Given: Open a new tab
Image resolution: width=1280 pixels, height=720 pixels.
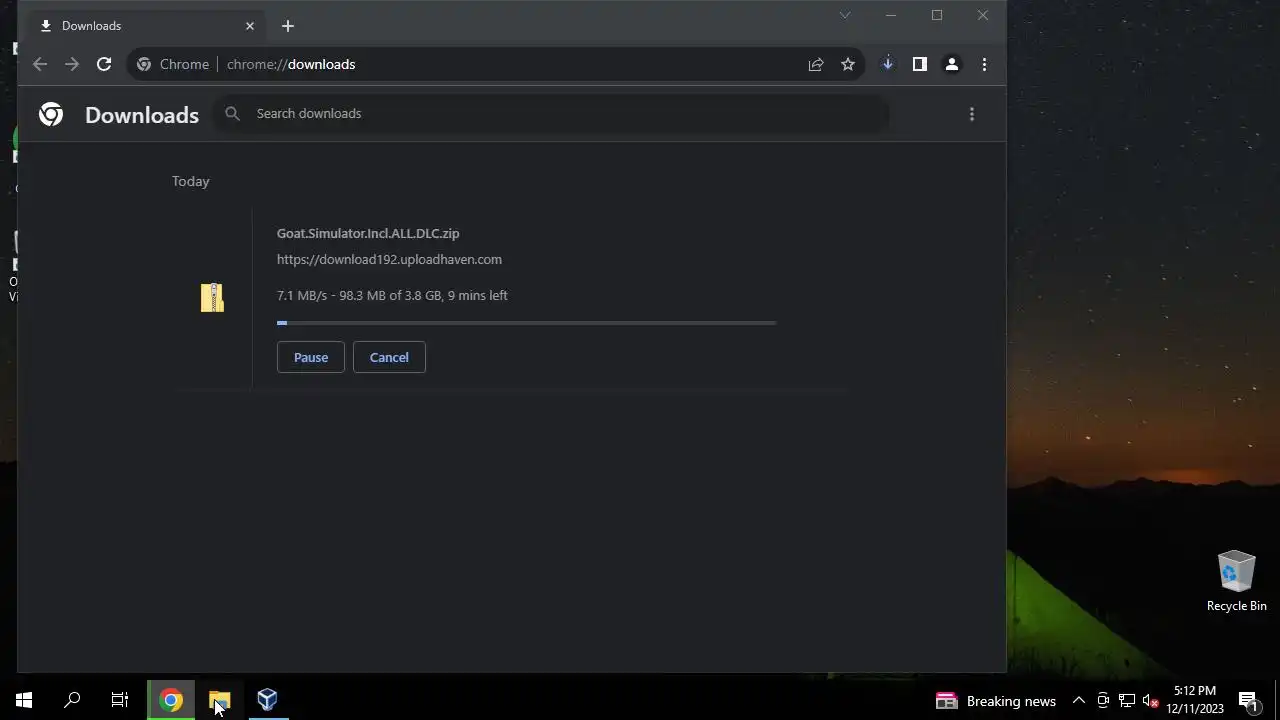Looking at the screenshot, I should point(288,26).
